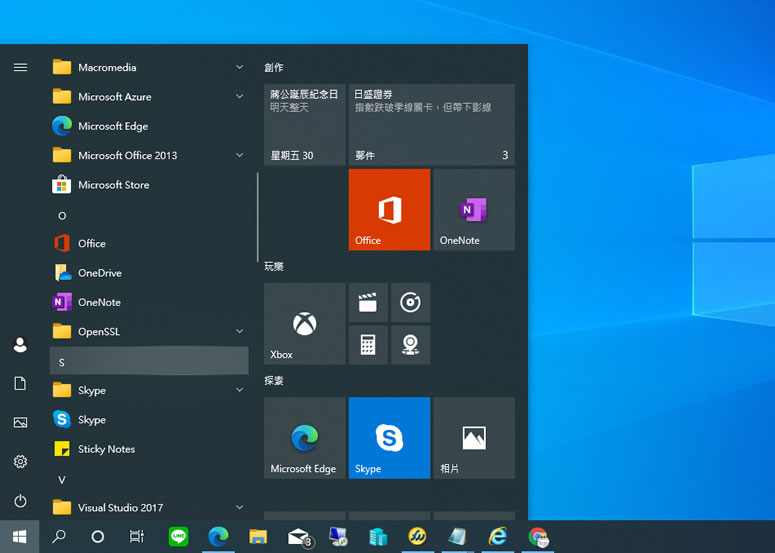Image resolution: width=775 pixels, height=553 pixels.
Task: Launch Office from the app list
Action: coord(149,244)
